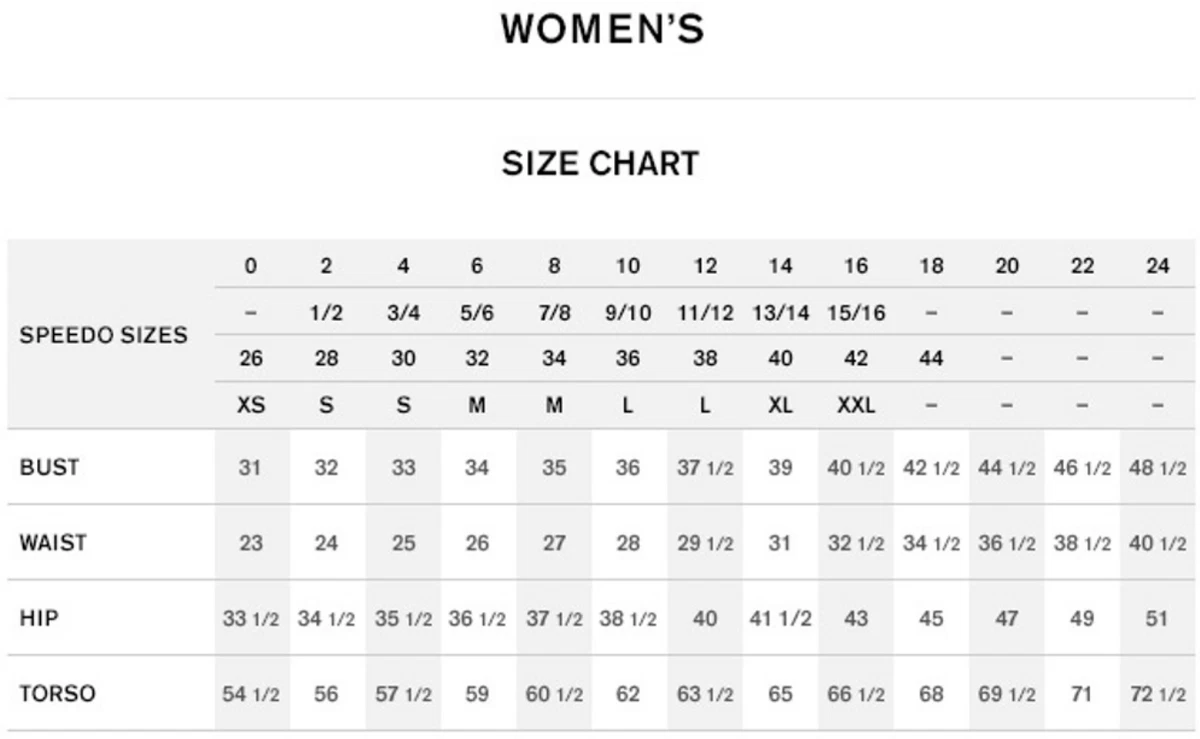Select the WAIST row label
The height and width of the screenshot is (739, 1200).
click(x=53, y=543)
